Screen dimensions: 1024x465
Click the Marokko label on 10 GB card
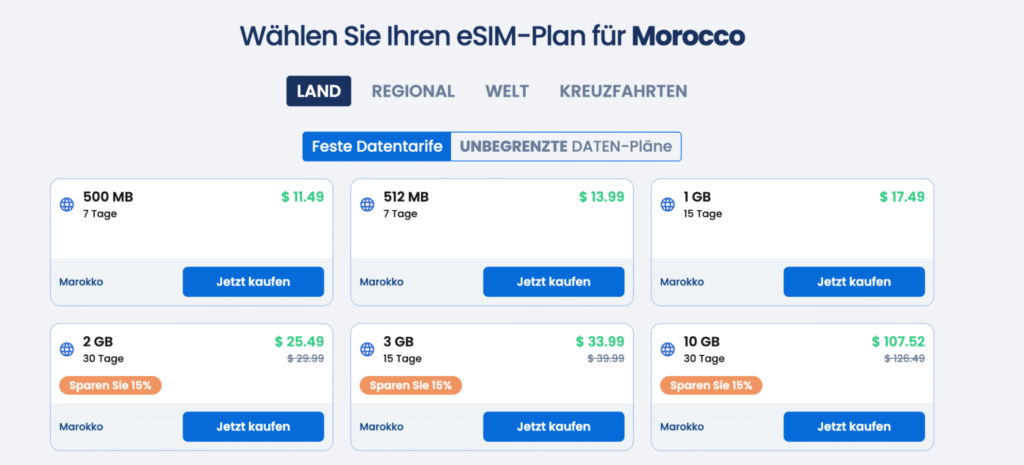(681, 427)
